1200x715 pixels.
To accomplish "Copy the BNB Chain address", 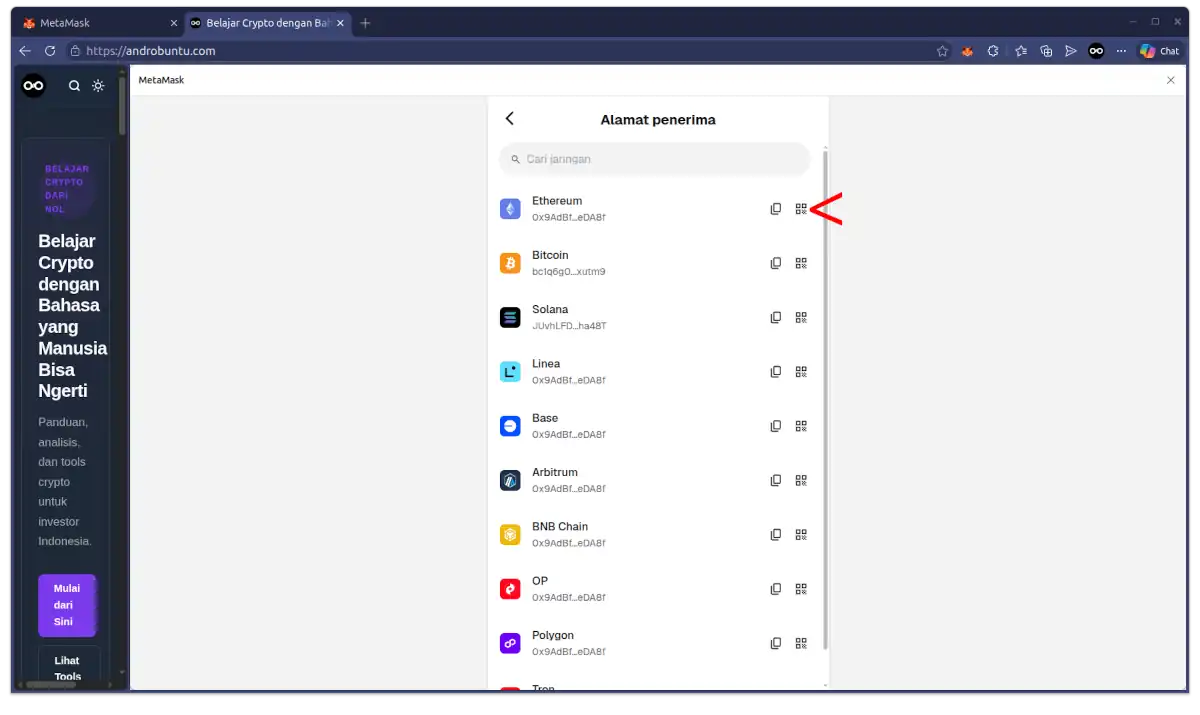I will pyautogui.click(x=775, y=534).
